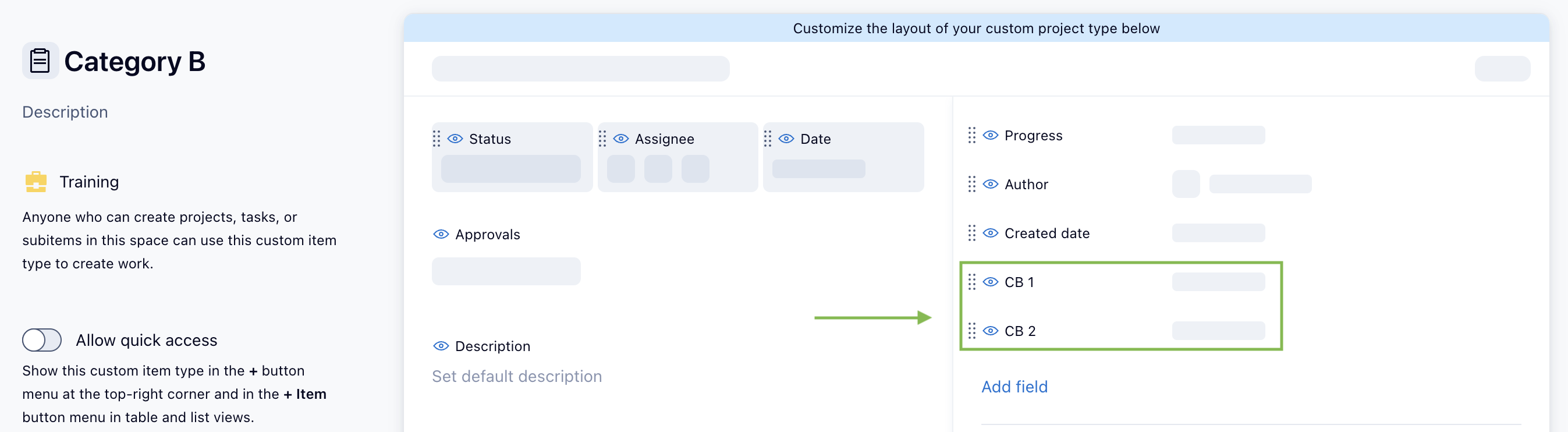Click the drag handle beside Date
The height and width of the screenshot is (432, 1568).
[x=768, y=139]
